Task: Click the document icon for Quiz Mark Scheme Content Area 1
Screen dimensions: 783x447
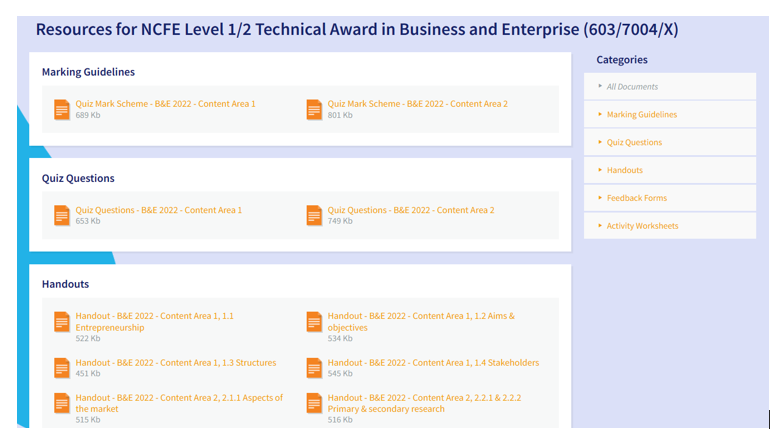Action: [x=62, y=109]
